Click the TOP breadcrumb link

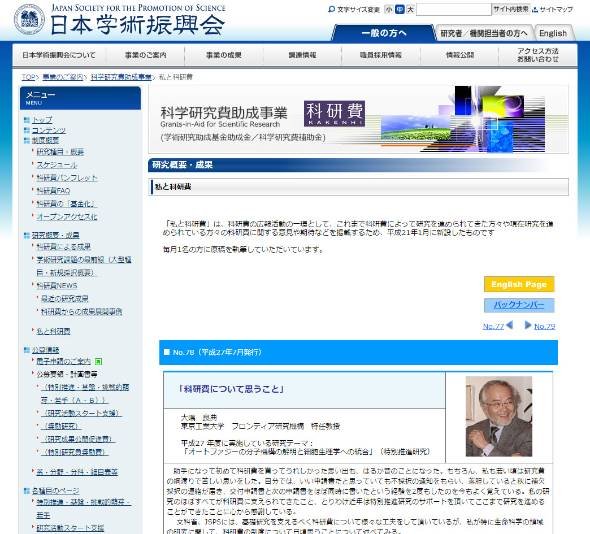(x=28, y=77)
